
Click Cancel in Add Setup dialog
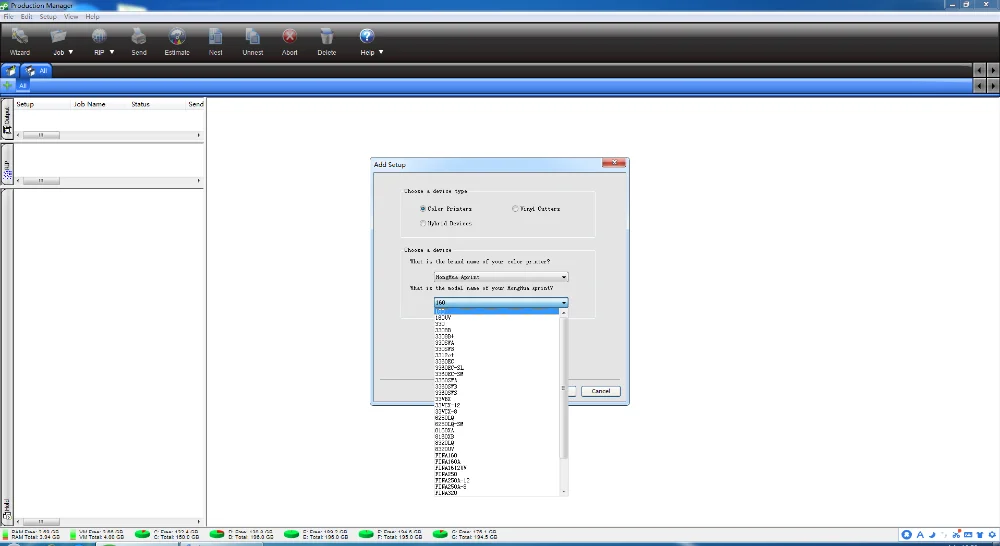tap(601, 391)
